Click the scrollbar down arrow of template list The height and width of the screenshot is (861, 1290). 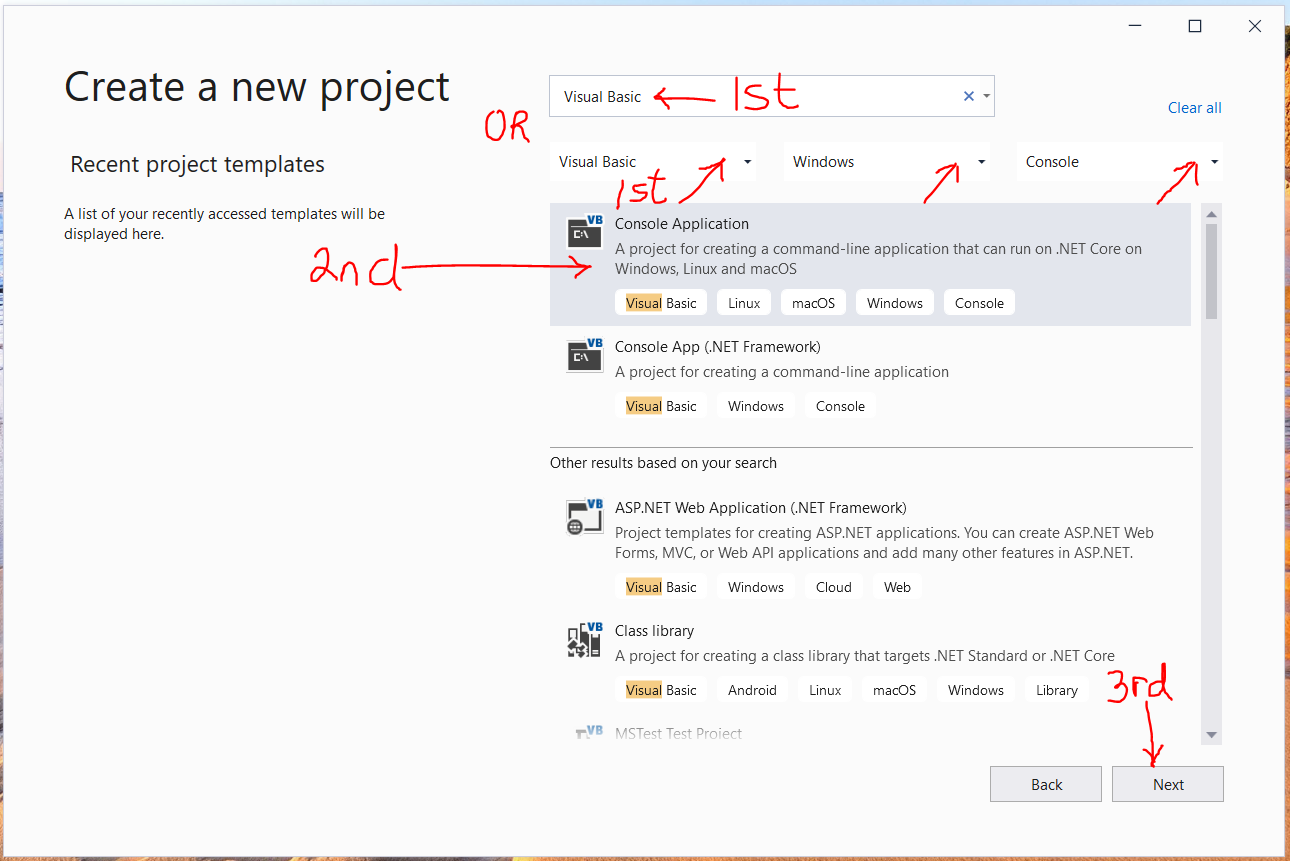(1211, 735)
